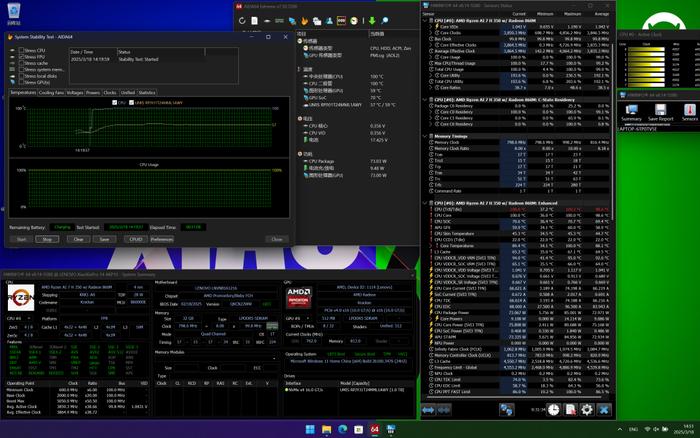Screen dimensions: 700x438
Task: Collapse the C-State Residency sensor group
Action: [x=425, y=100]
